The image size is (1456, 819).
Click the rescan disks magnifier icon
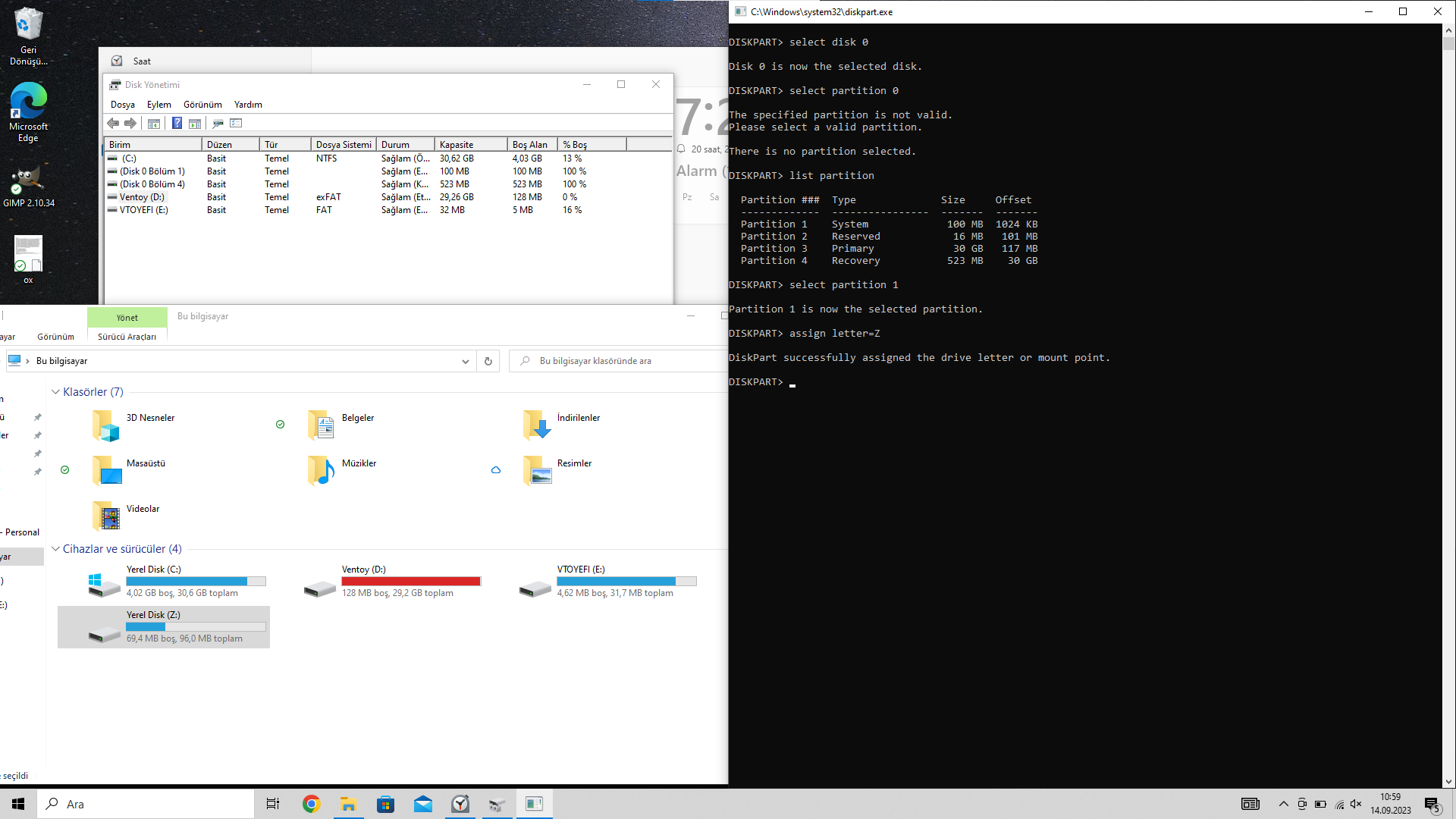(218, 124)
